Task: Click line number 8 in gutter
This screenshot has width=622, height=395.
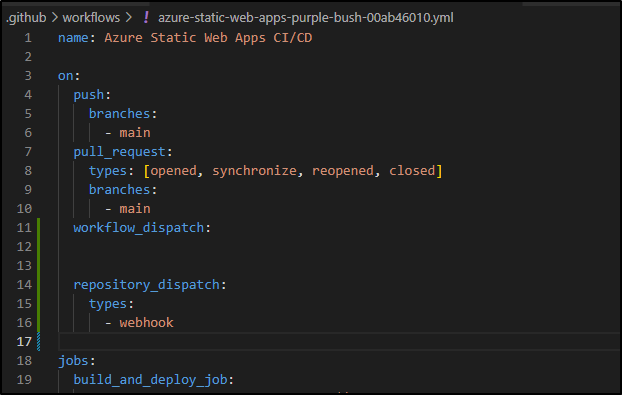Action: click(x=28, y=171)
